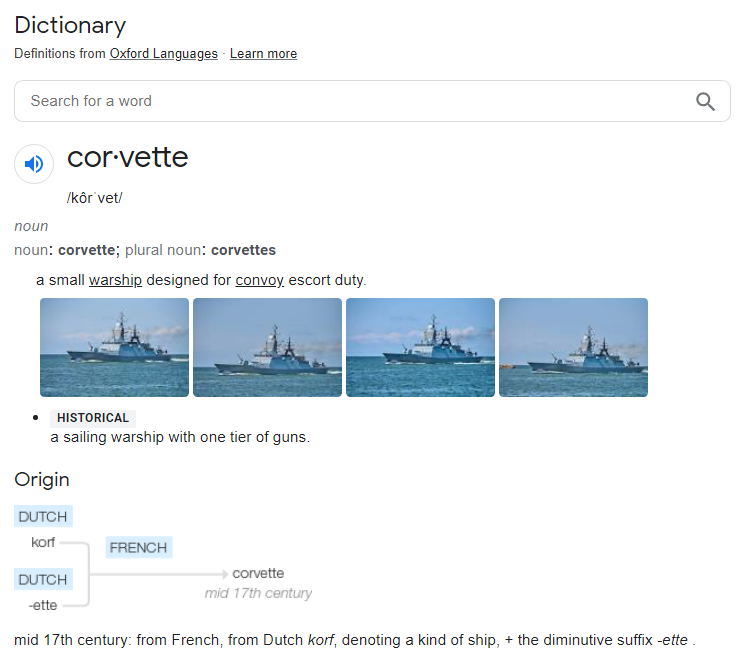Click the etymology sentence below the chart
Viewport: 739px width, 669px height.
coord(355,640)
